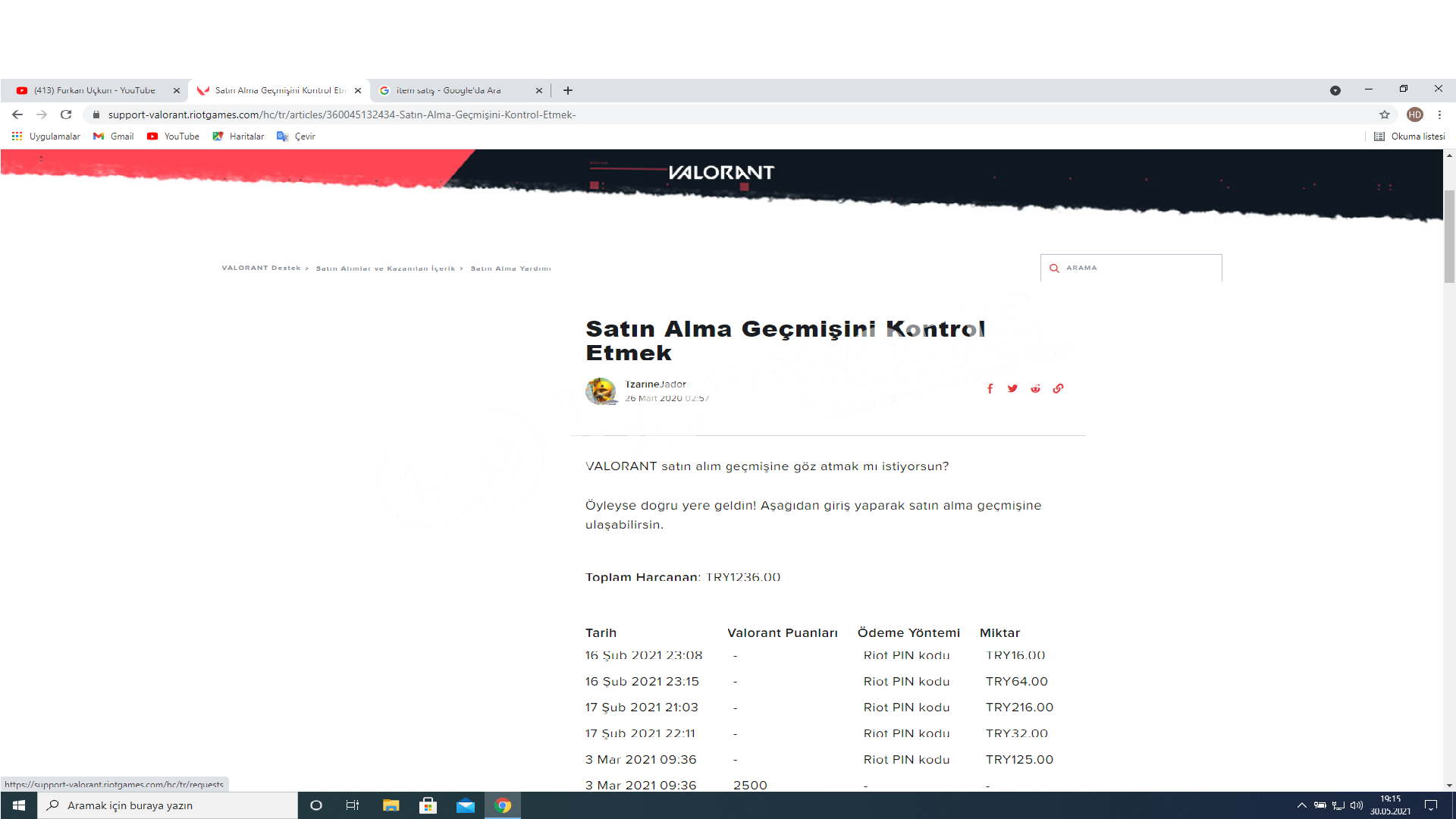Click the ARAMA search field
The height and width of the screenshot is (819, 1456).
[1131, 268]
